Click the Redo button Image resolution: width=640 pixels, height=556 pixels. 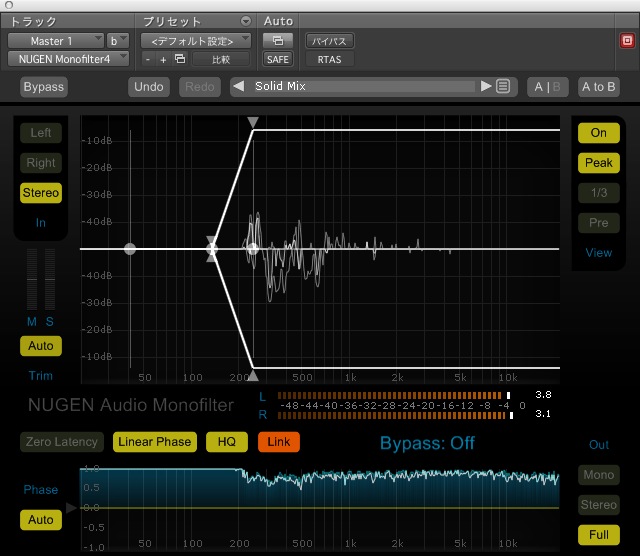200,87
